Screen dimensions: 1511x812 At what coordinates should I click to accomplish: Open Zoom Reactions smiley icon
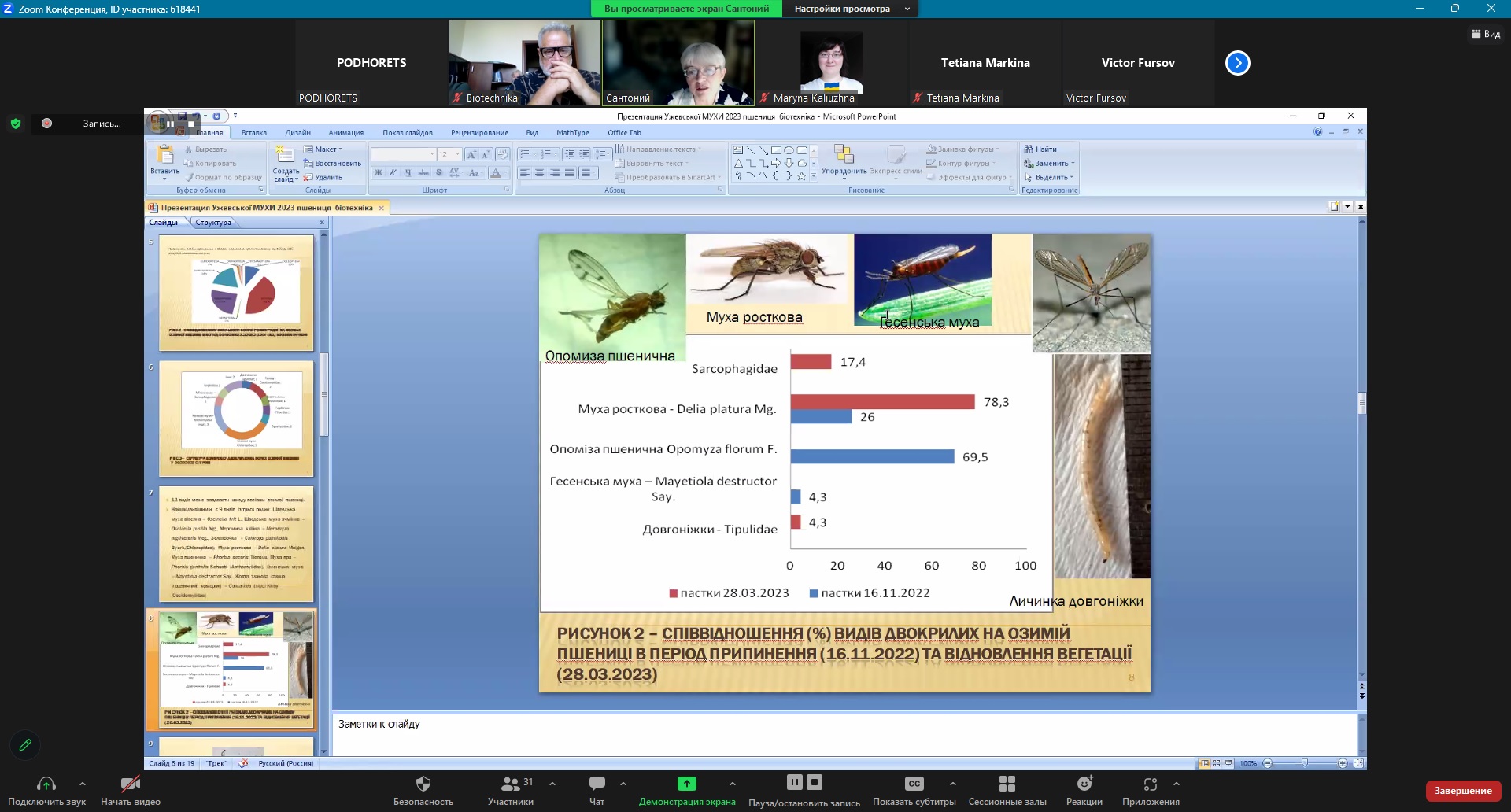point(1084,783)
